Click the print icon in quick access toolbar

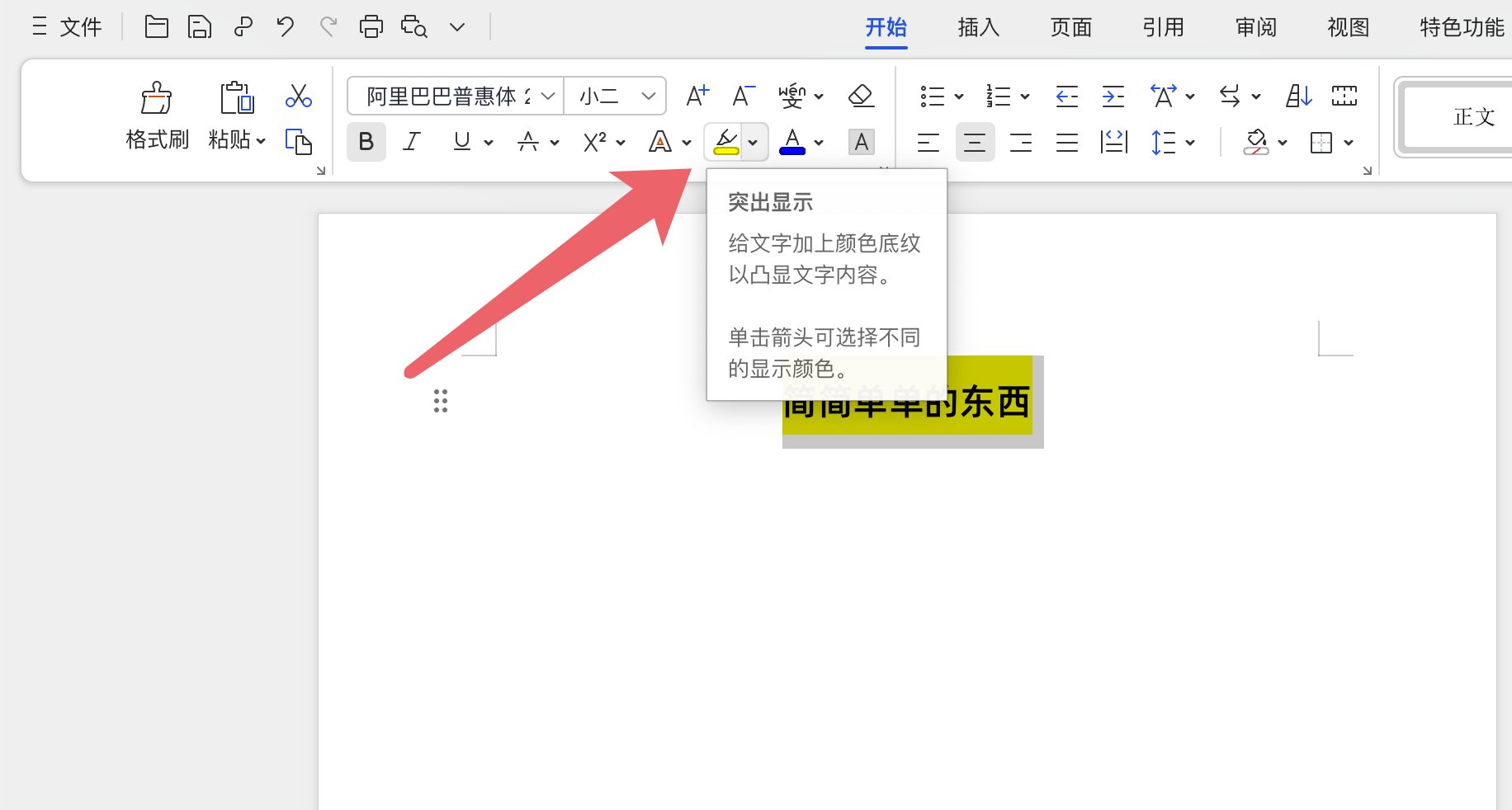370,26
